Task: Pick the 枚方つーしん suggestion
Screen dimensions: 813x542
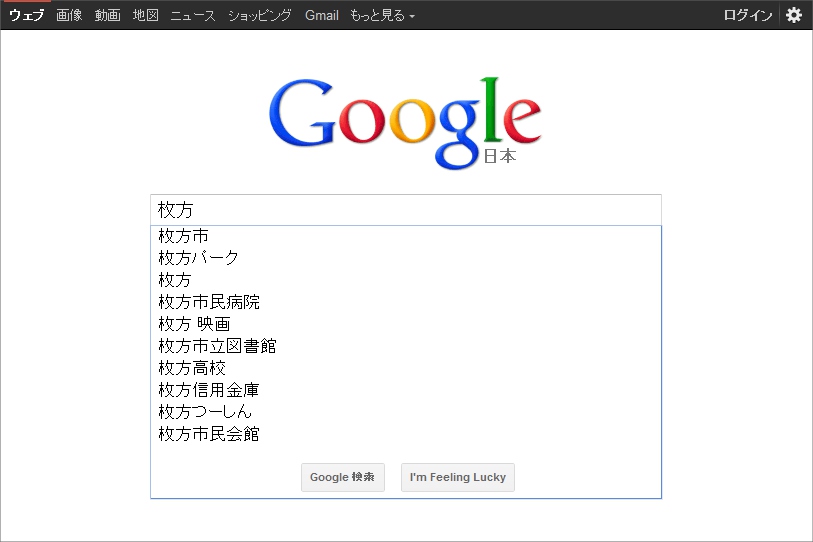Action: [205, 412]
